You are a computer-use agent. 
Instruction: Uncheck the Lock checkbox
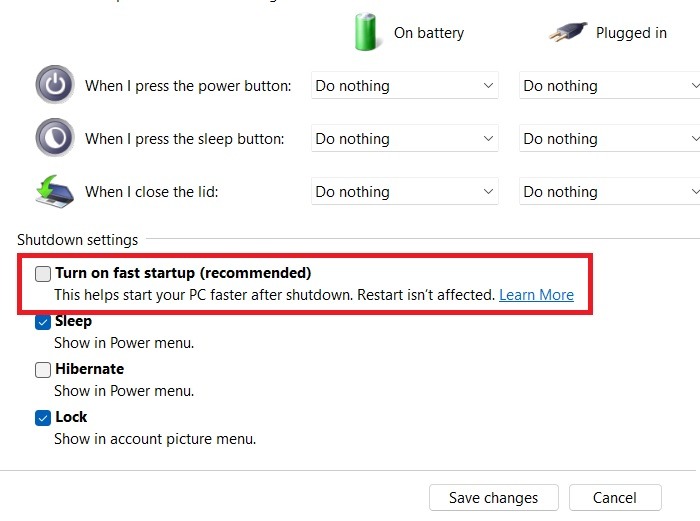pyautogui.click(x=43, y=418)
